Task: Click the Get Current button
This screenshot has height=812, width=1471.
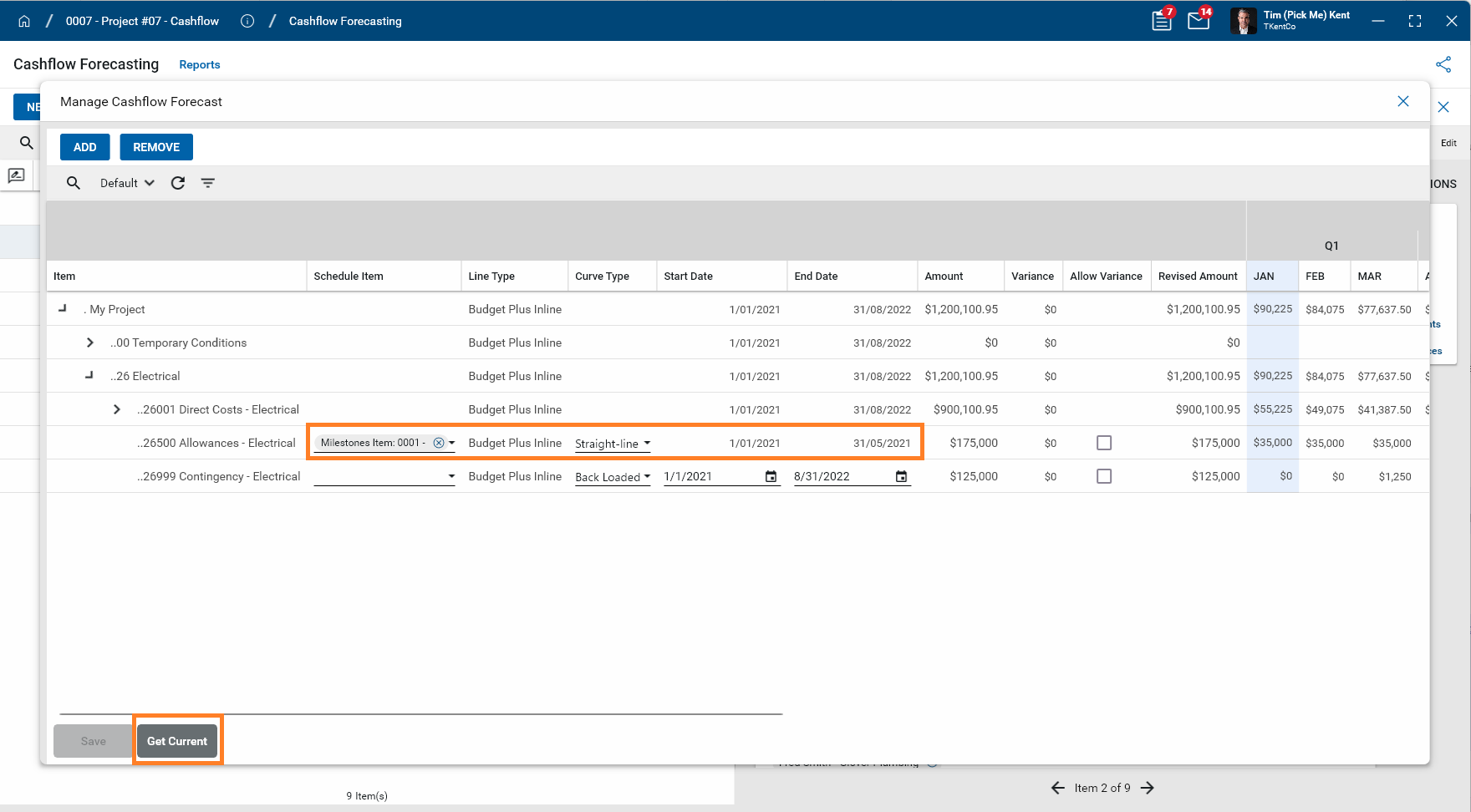Action: (x=177, y=741)
